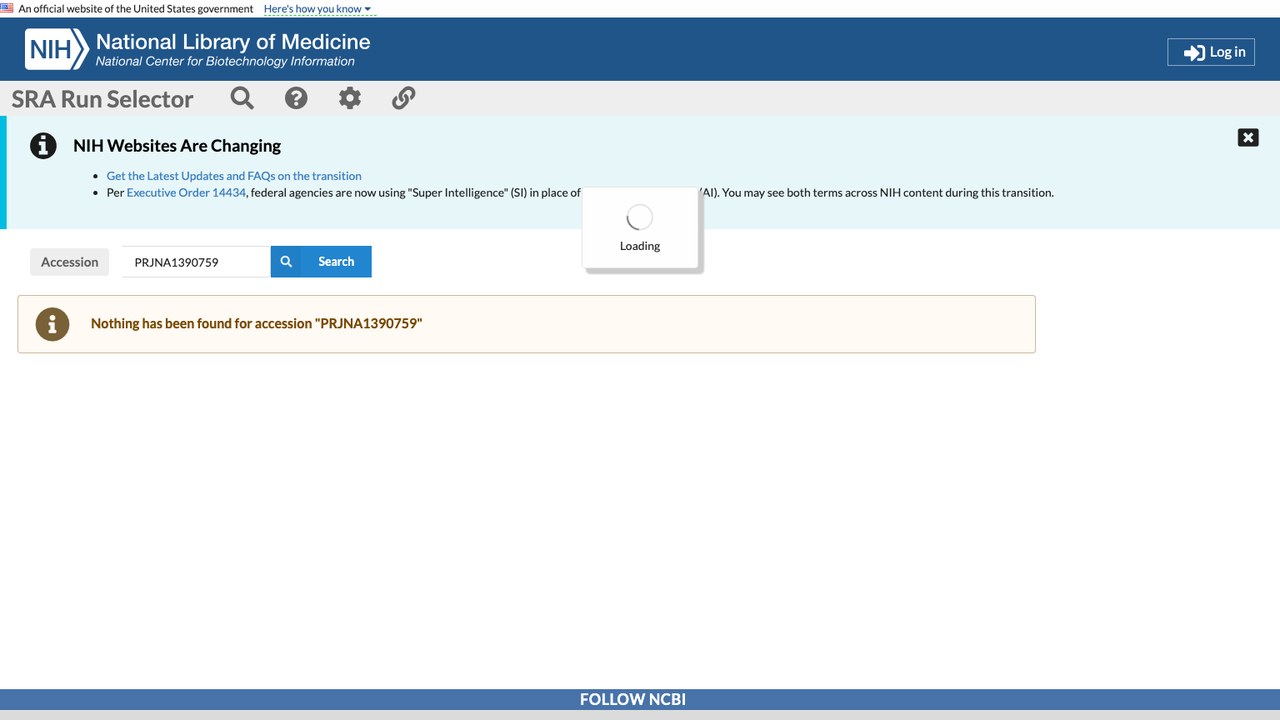Screen dimensions: 1280x720
Task: Open "Get the Latest Updates and FAQs" link
Action: point(234,176)
